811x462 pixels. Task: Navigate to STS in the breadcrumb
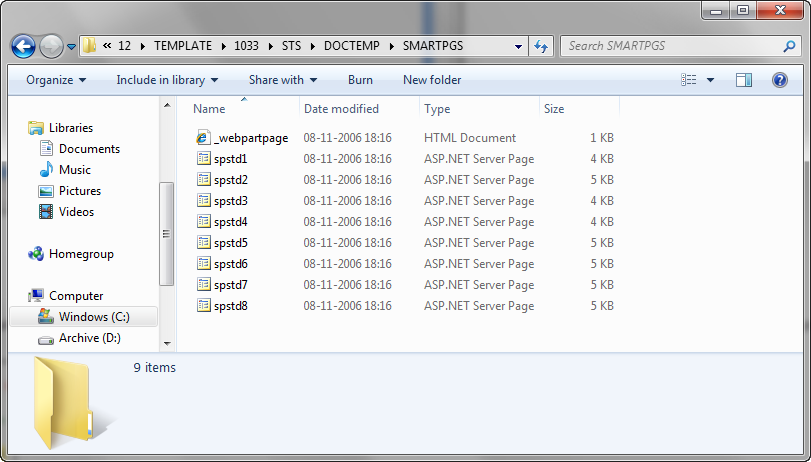[x=291, y=46]
